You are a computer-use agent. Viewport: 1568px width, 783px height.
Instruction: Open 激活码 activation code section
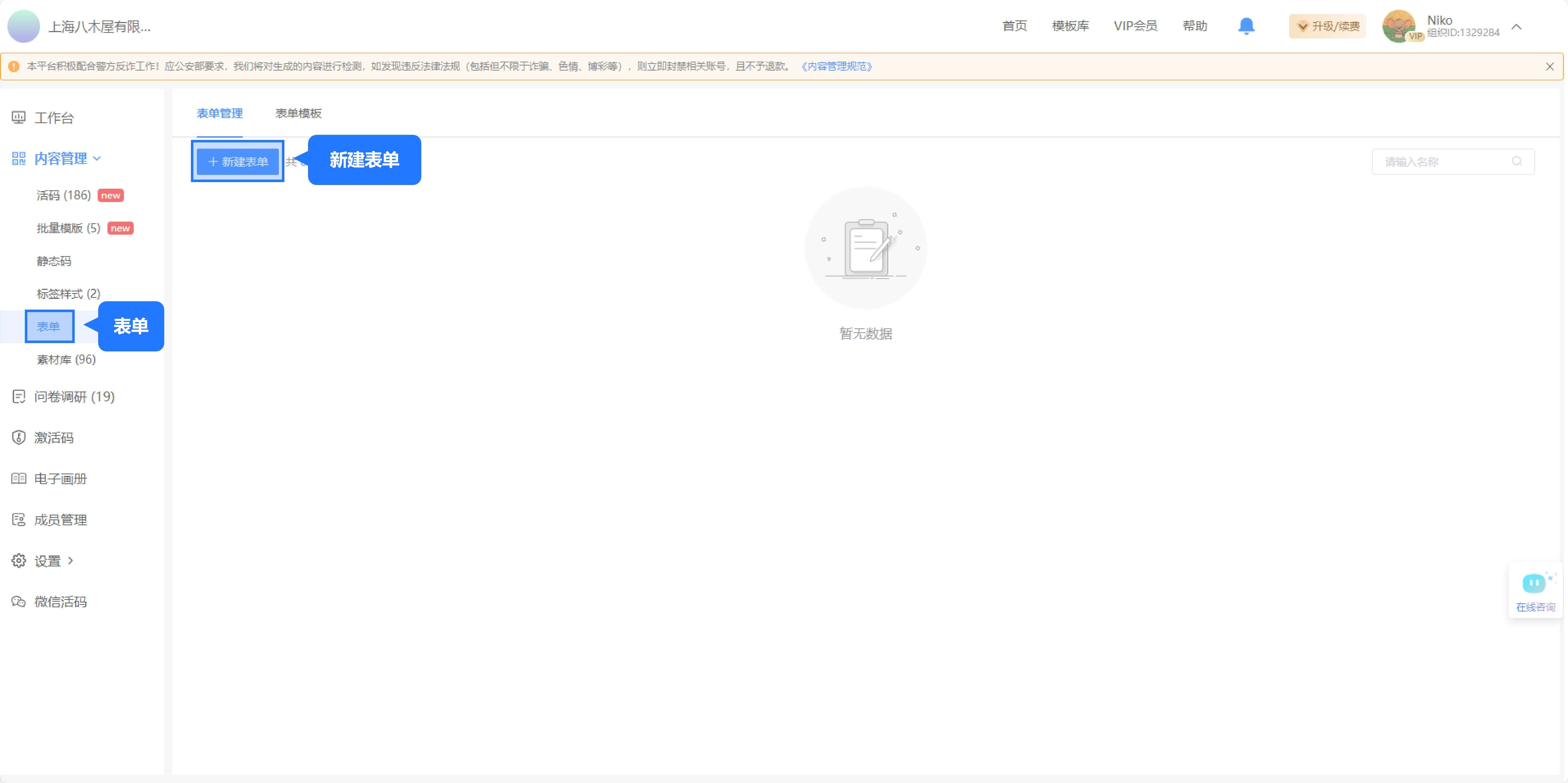[54, 438]
